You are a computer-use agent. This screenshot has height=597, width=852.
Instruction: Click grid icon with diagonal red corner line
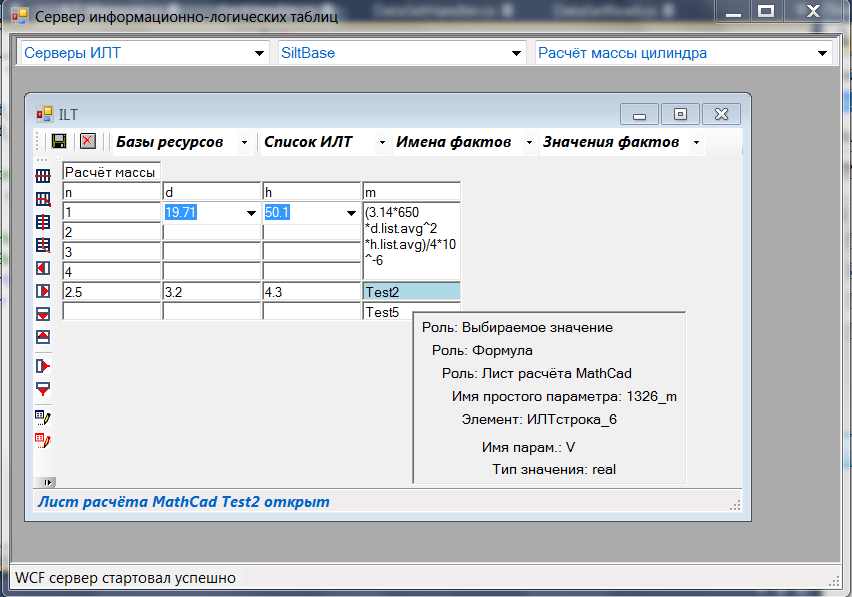43,199
